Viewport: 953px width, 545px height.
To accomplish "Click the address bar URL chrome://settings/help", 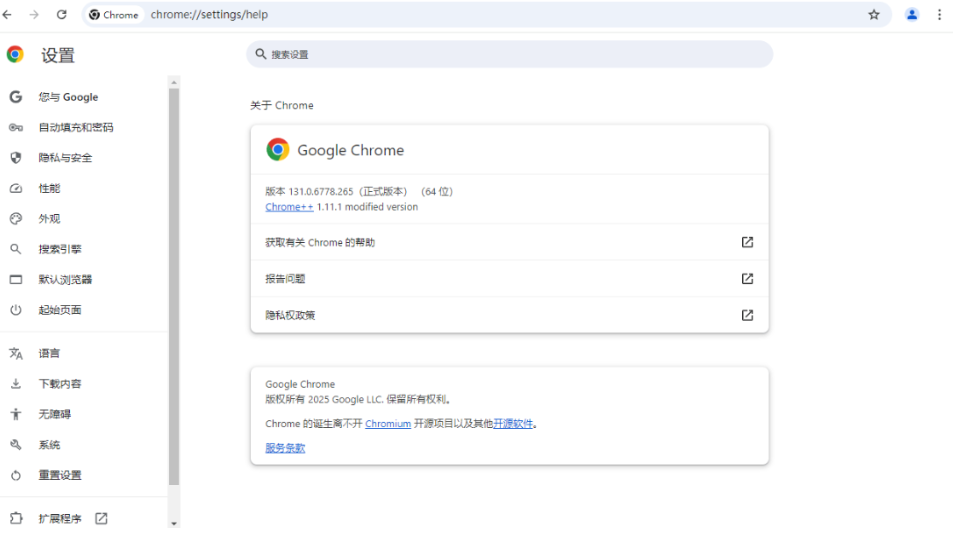I will pos(209,15).
